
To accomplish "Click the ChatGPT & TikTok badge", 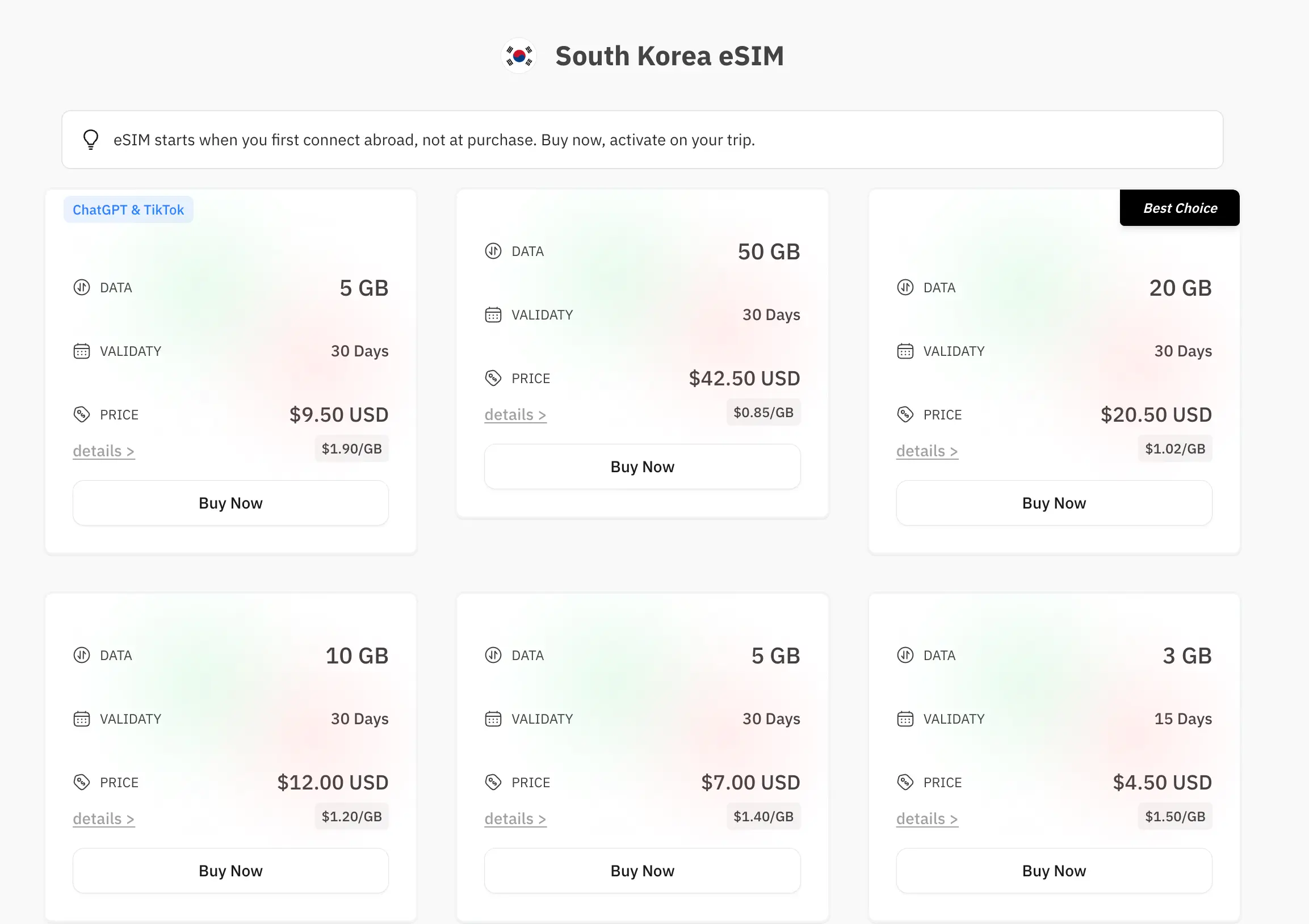I will click(128, 210).
